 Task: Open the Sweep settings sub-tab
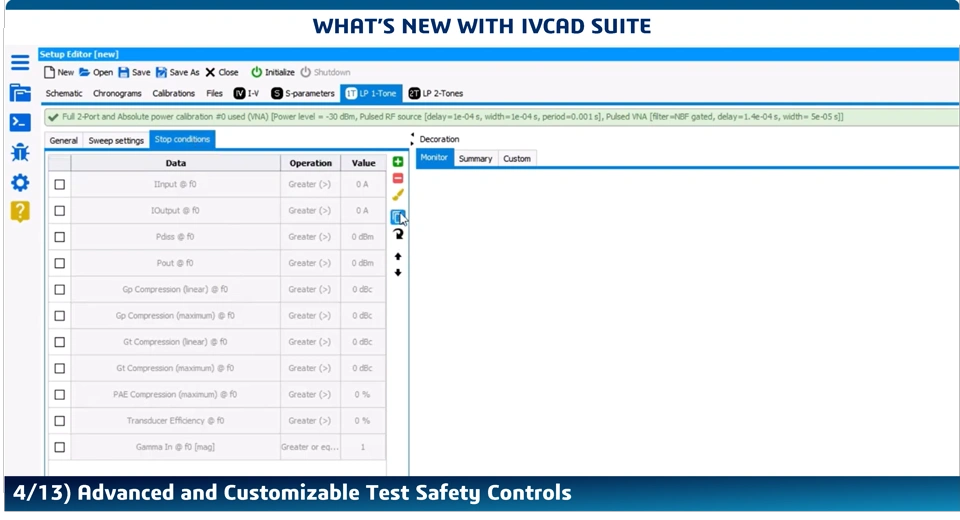(116, 141)
